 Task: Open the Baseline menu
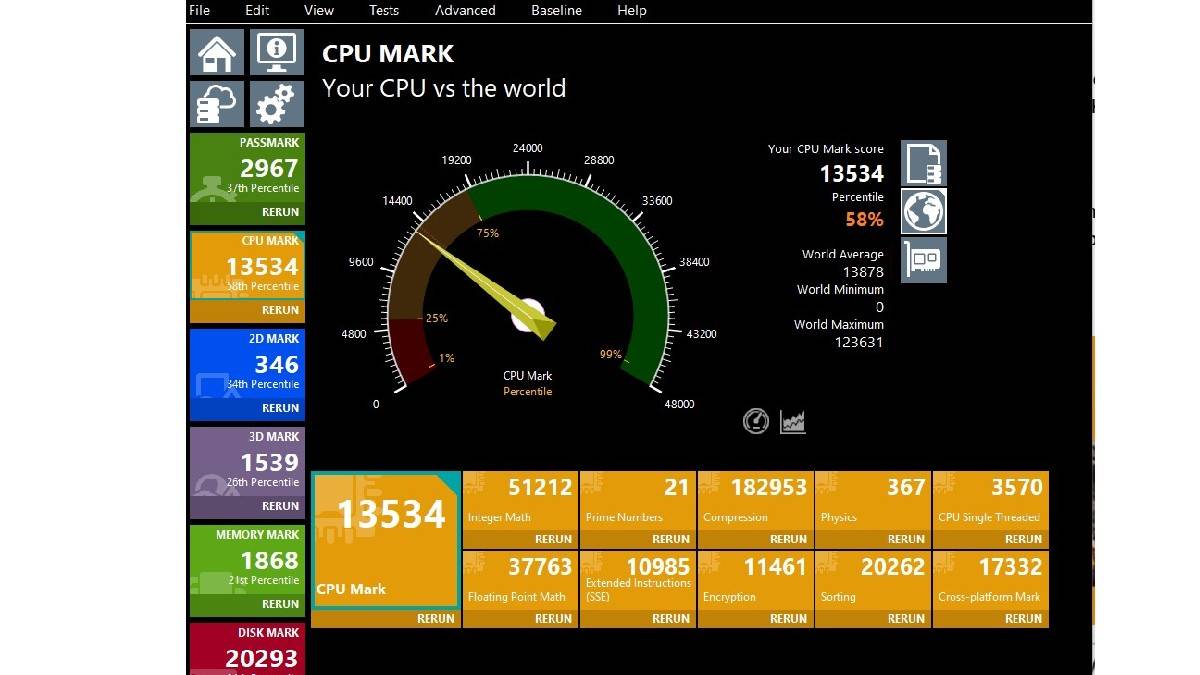pos(556,11)
